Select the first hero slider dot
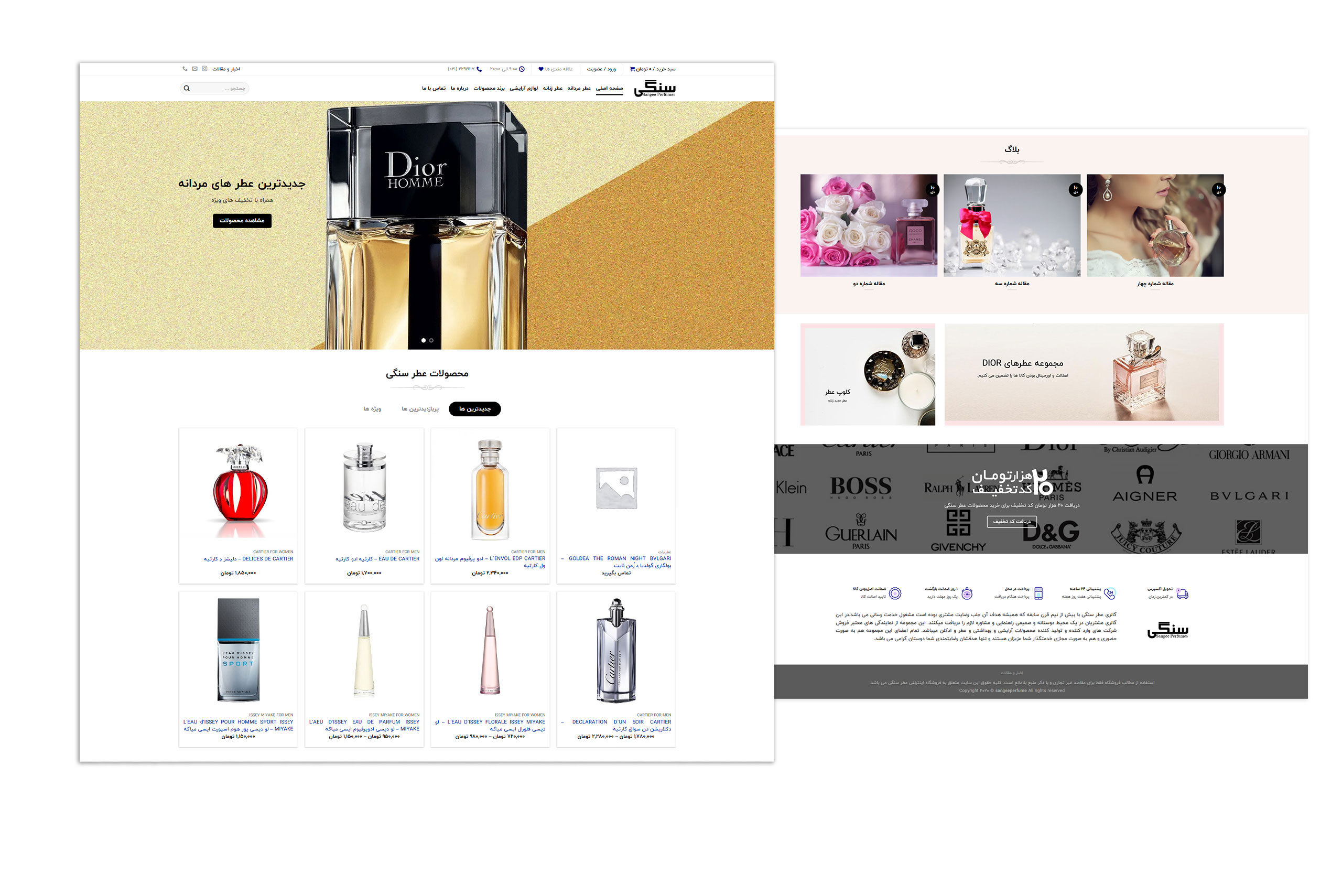Image resolution: width=1342 pixels, height=896 pixels. click(424, 341)
